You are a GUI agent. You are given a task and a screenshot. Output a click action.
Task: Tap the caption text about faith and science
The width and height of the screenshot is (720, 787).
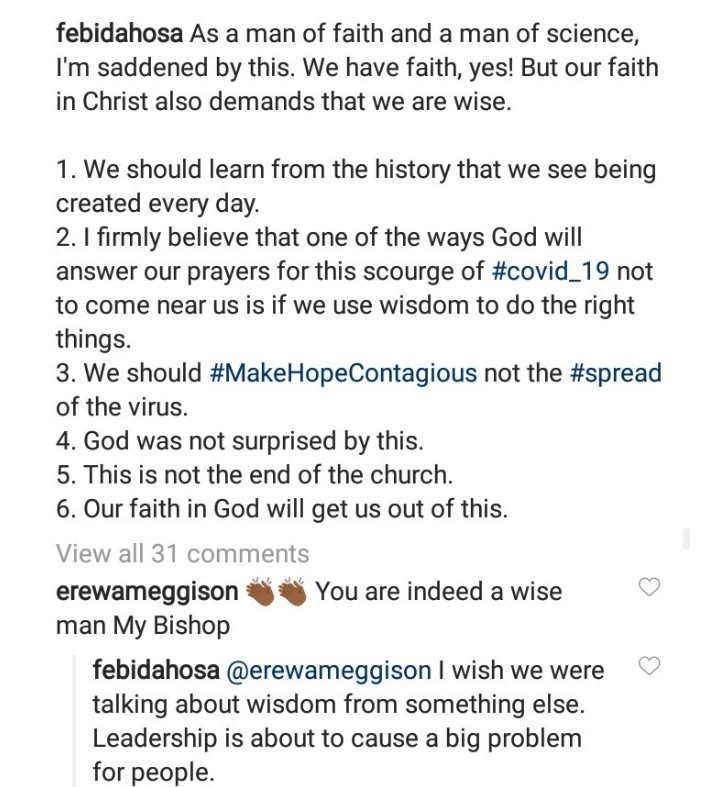(x=357, y=68)
